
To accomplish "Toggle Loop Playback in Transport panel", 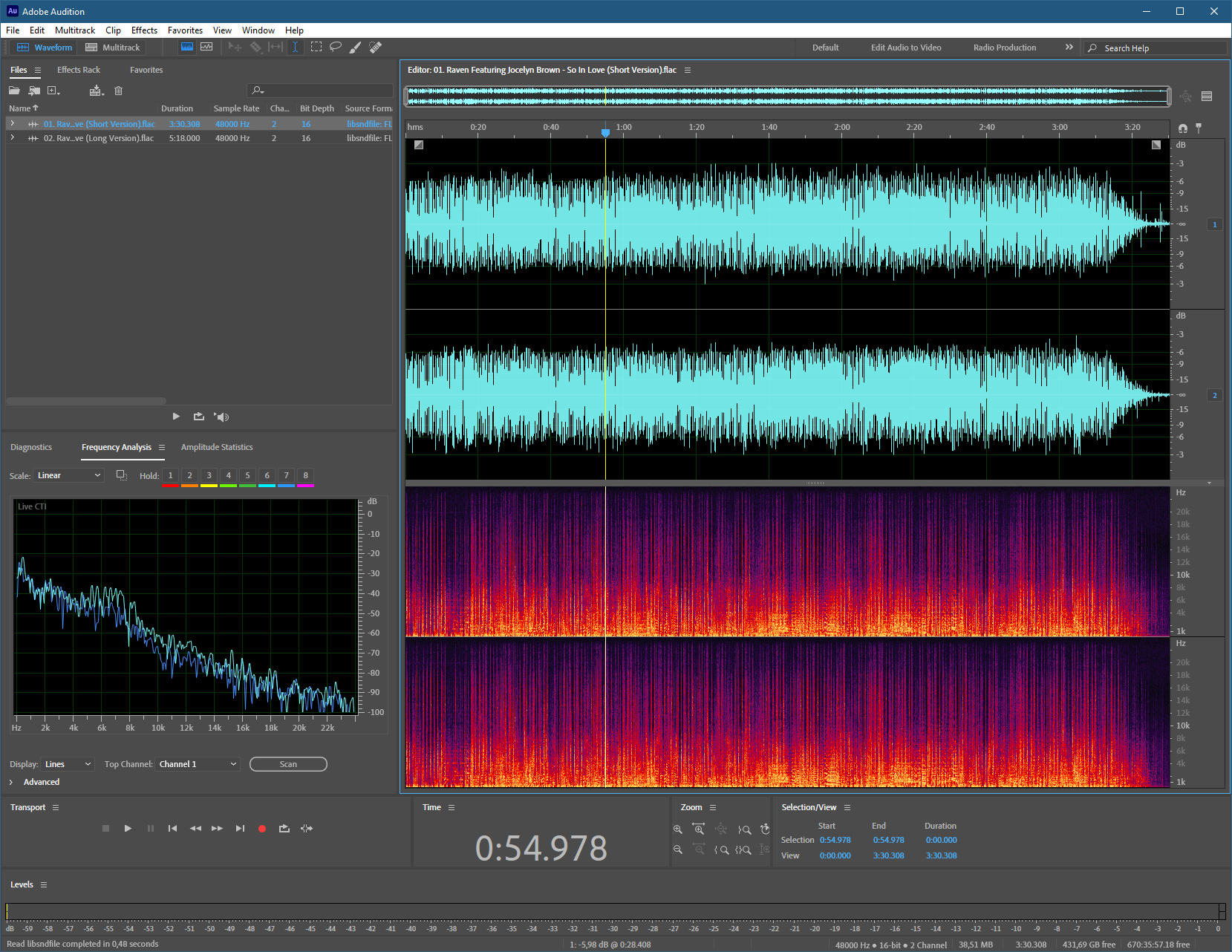I will coord(284,828).
